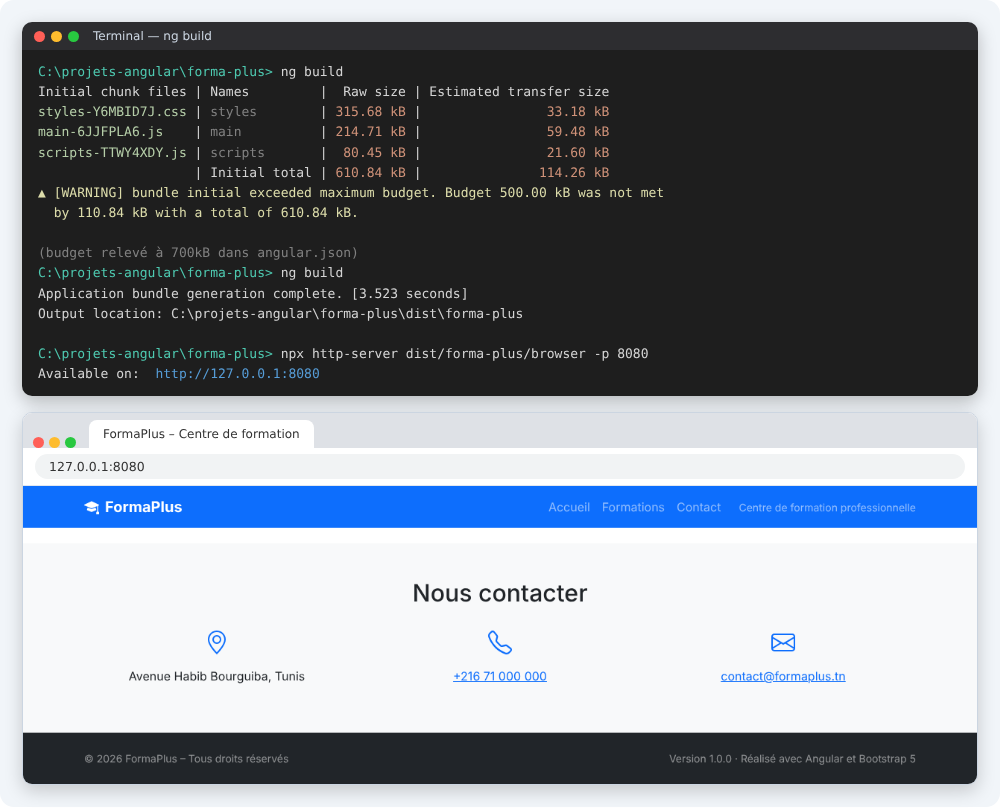The width and height of the screenshot is (1000, 808).
Task: Click the warning triangle icon in terminal
Action: (42, 193)
